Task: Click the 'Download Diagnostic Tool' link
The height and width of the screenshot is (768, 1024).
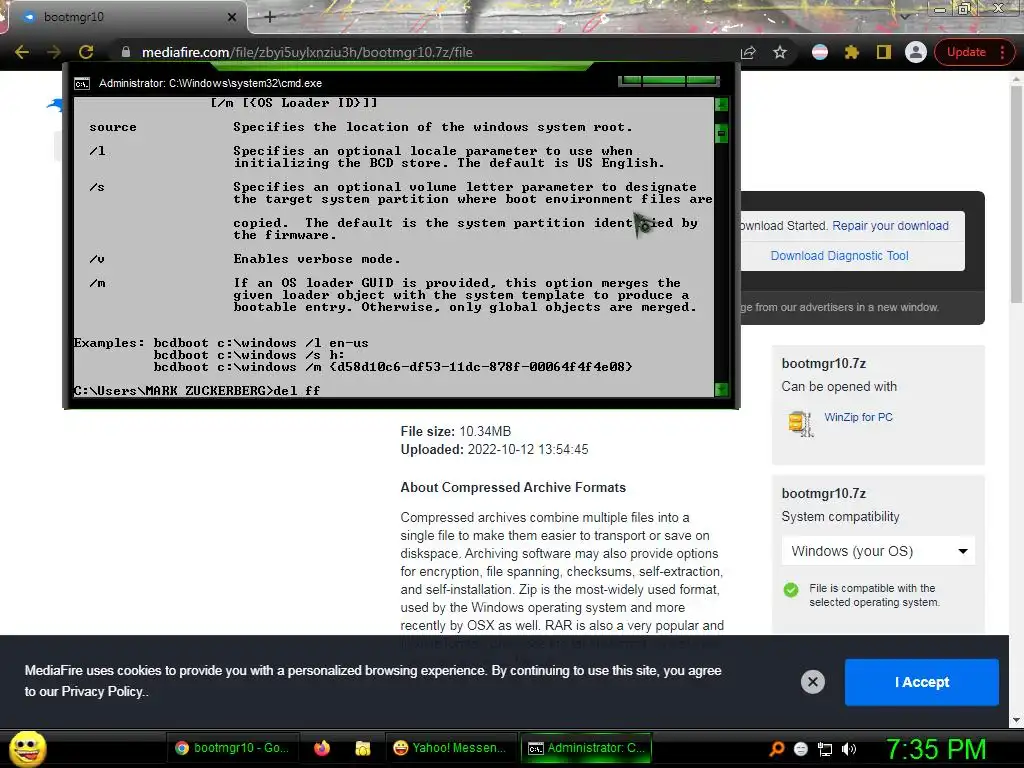Action: coord(839,256)
